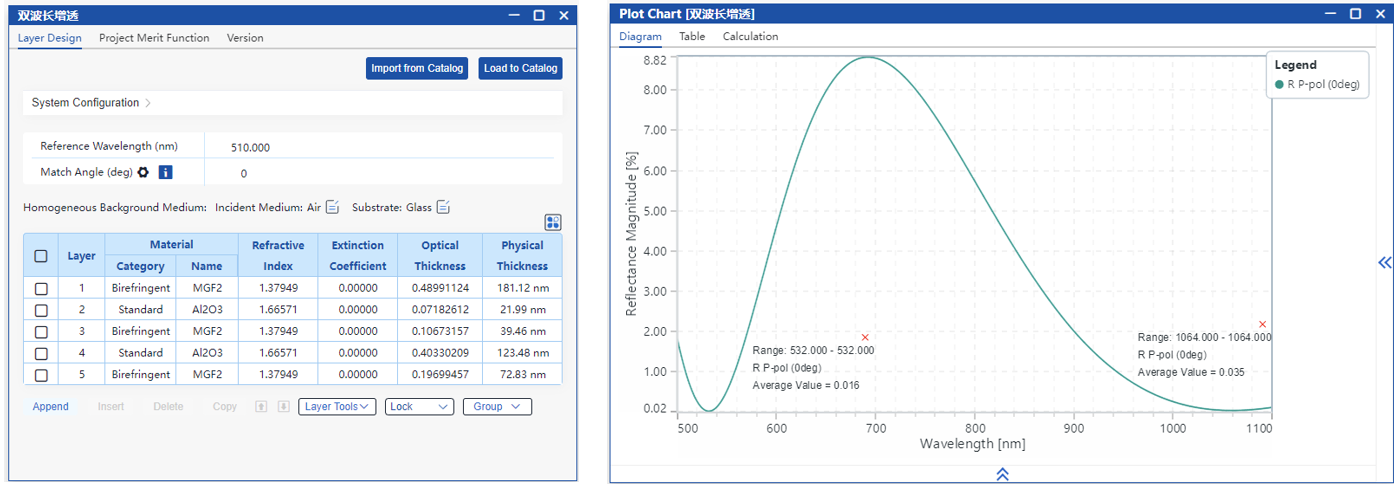Switch to the Layer Design tab

50,38
